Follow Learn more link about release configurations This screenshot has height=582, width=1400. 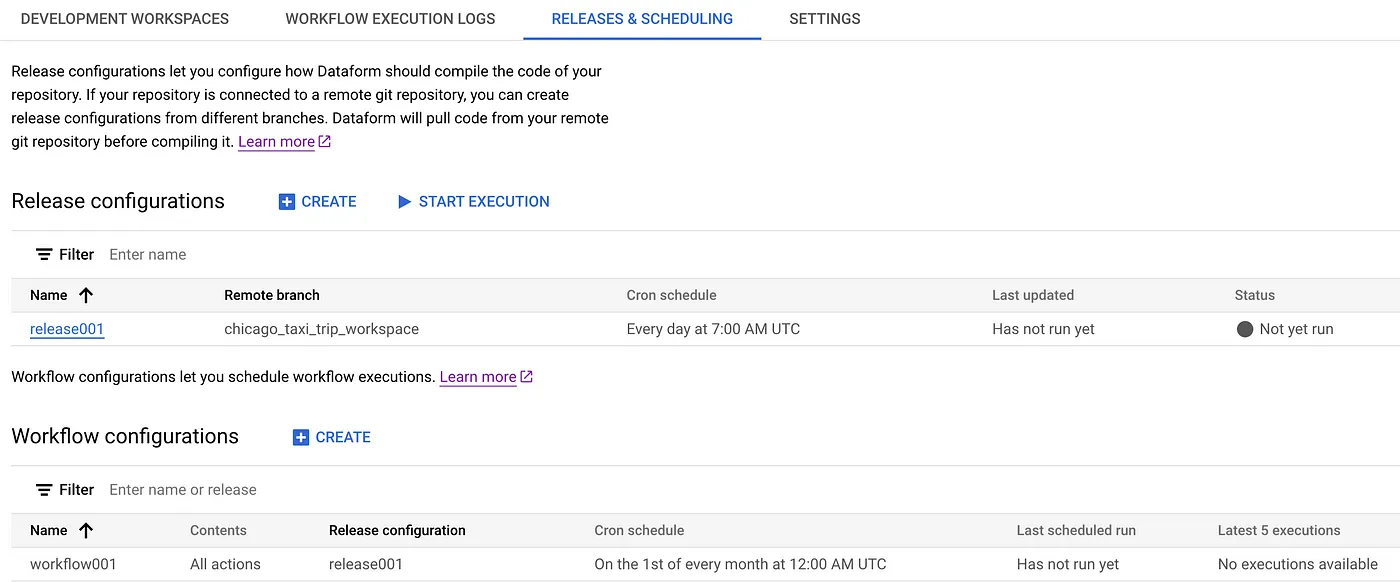(x=276, y=142)
